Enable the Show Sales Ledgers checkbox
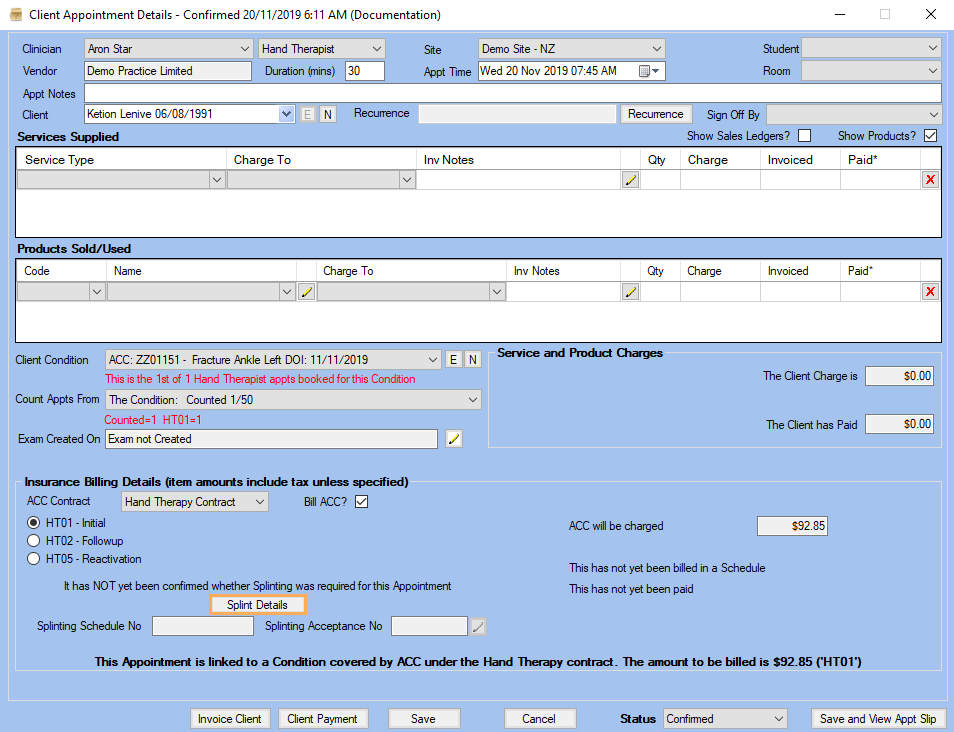954x732 pixels. pyautogui.click(x=804, y=136)
